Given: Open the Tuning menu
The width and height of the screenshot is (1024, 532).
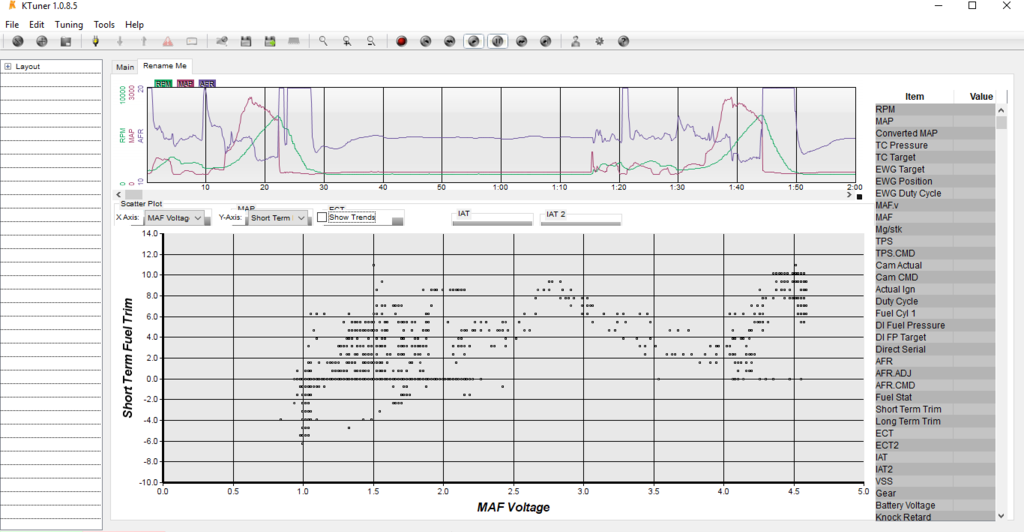Looking at the screenshot, I should [x=69, y=25].
